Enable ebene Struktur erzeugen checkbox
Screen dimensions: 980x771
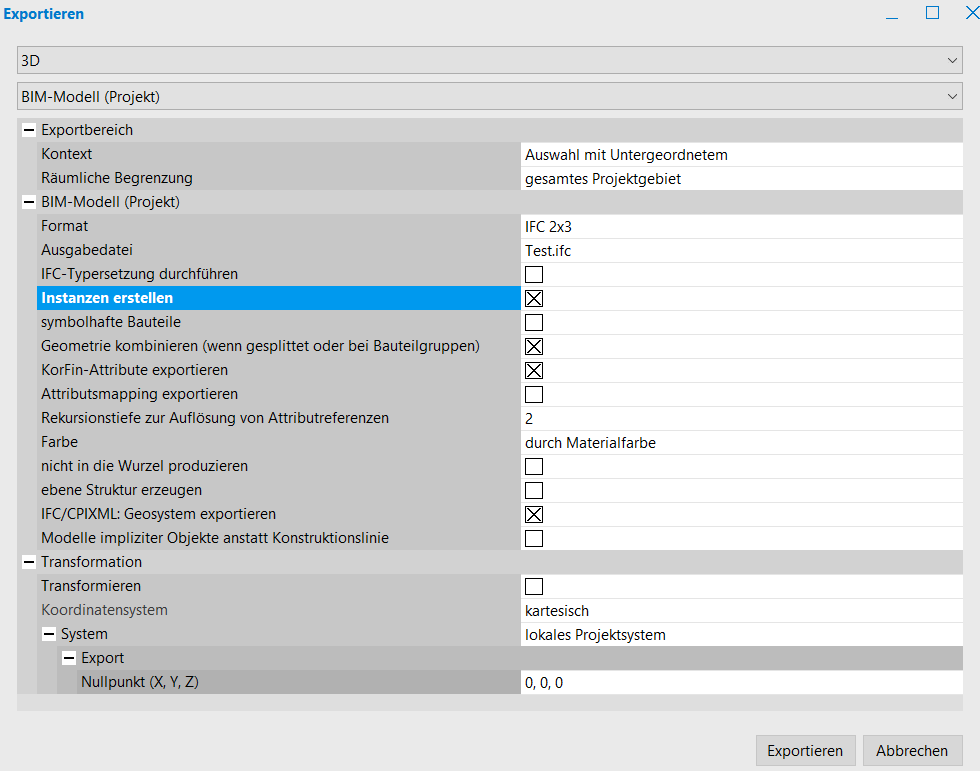tap(534, 490)
